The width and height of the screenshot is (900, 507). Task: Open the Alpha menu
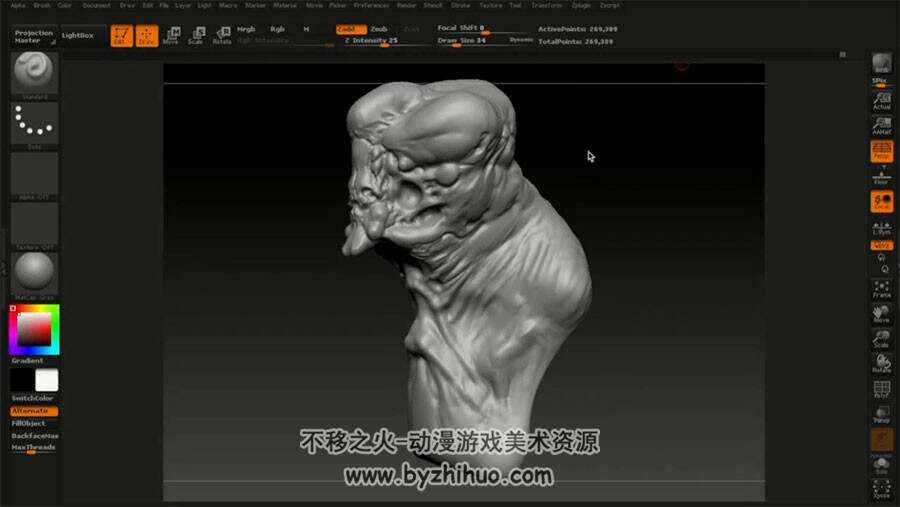[x=18, y=5]
